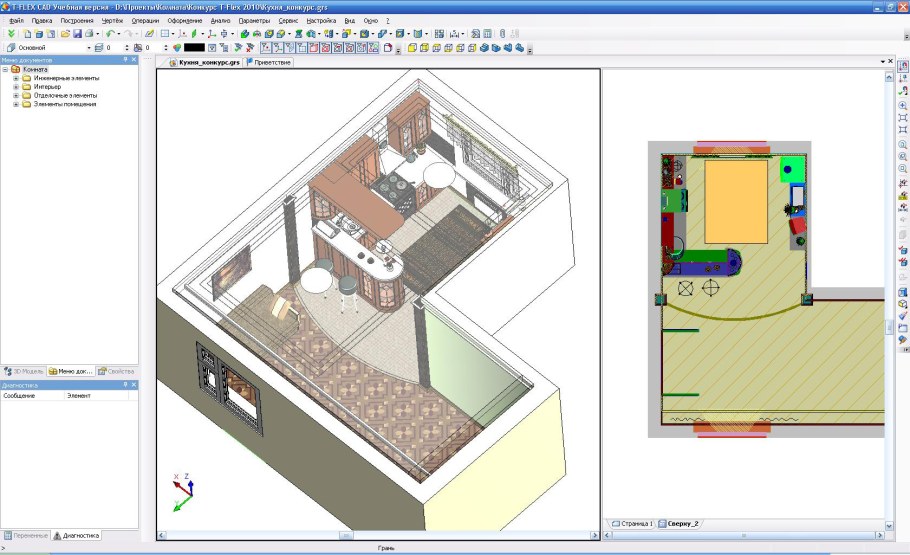Select the Страница 1 page tab
This screenshot has height=555, width=910.
[633, 523]
